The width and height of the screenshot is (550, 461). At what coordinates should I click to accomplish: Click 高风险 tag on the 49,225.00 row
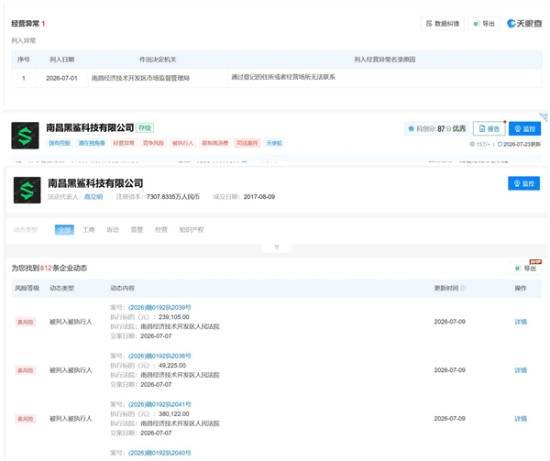tap(25, 370)
